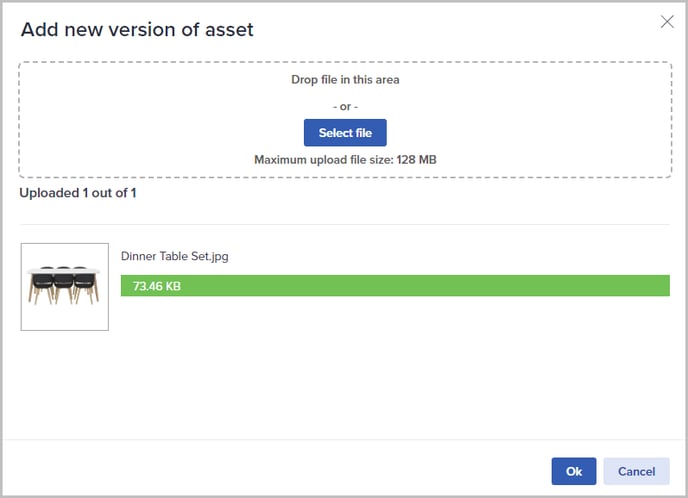This screenshot has height=498, width=688.
Task: Confirm the upload with Ok
Action: coord(573,471)
